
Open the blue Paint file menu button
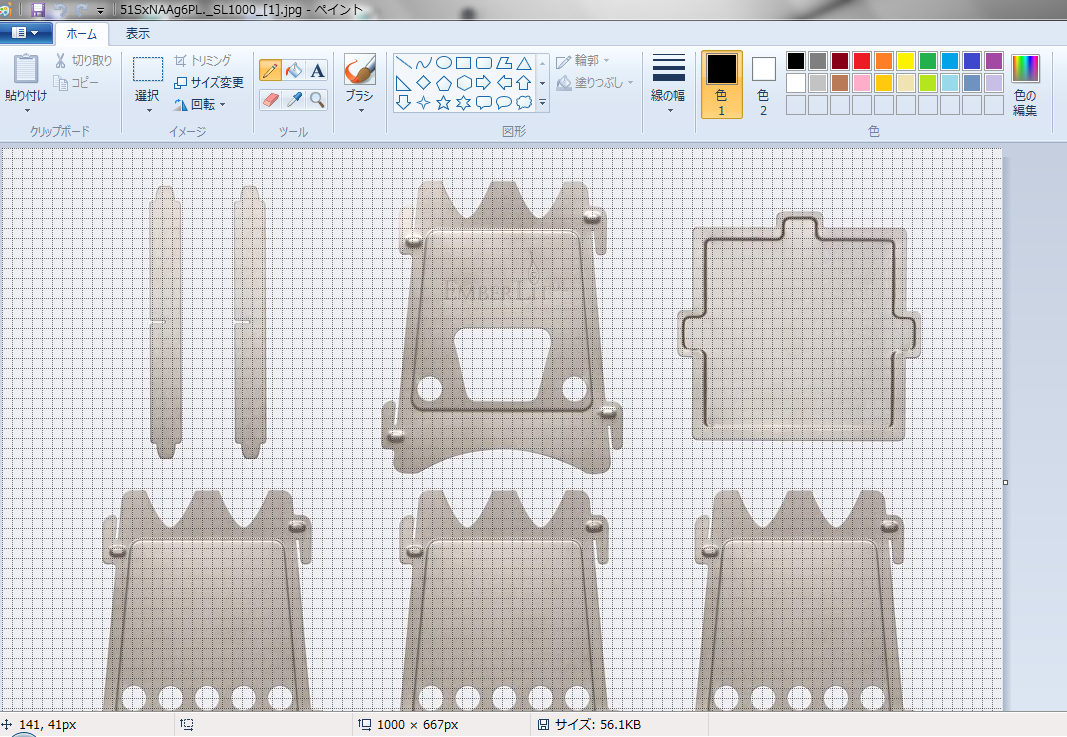[x=26, y=33]
